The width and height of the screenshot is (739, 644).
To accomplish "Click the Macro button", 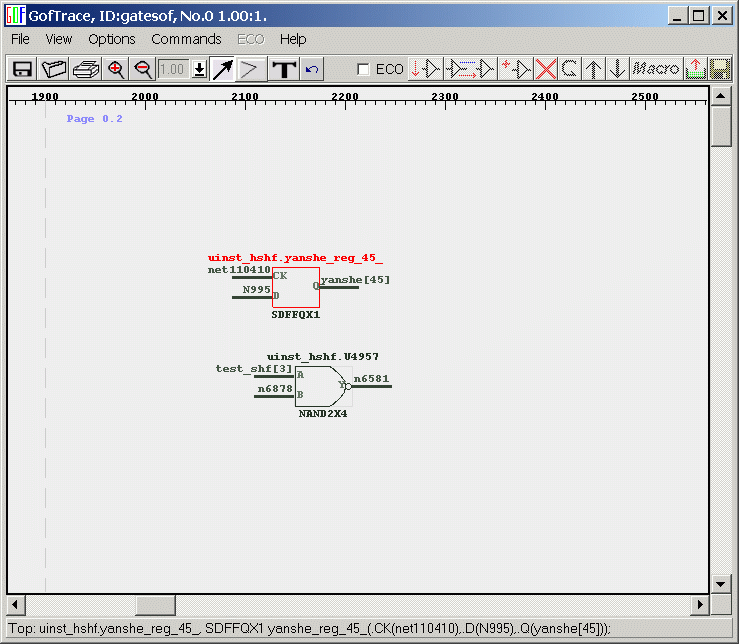I will pyautogui.click(x=656, y=69).
